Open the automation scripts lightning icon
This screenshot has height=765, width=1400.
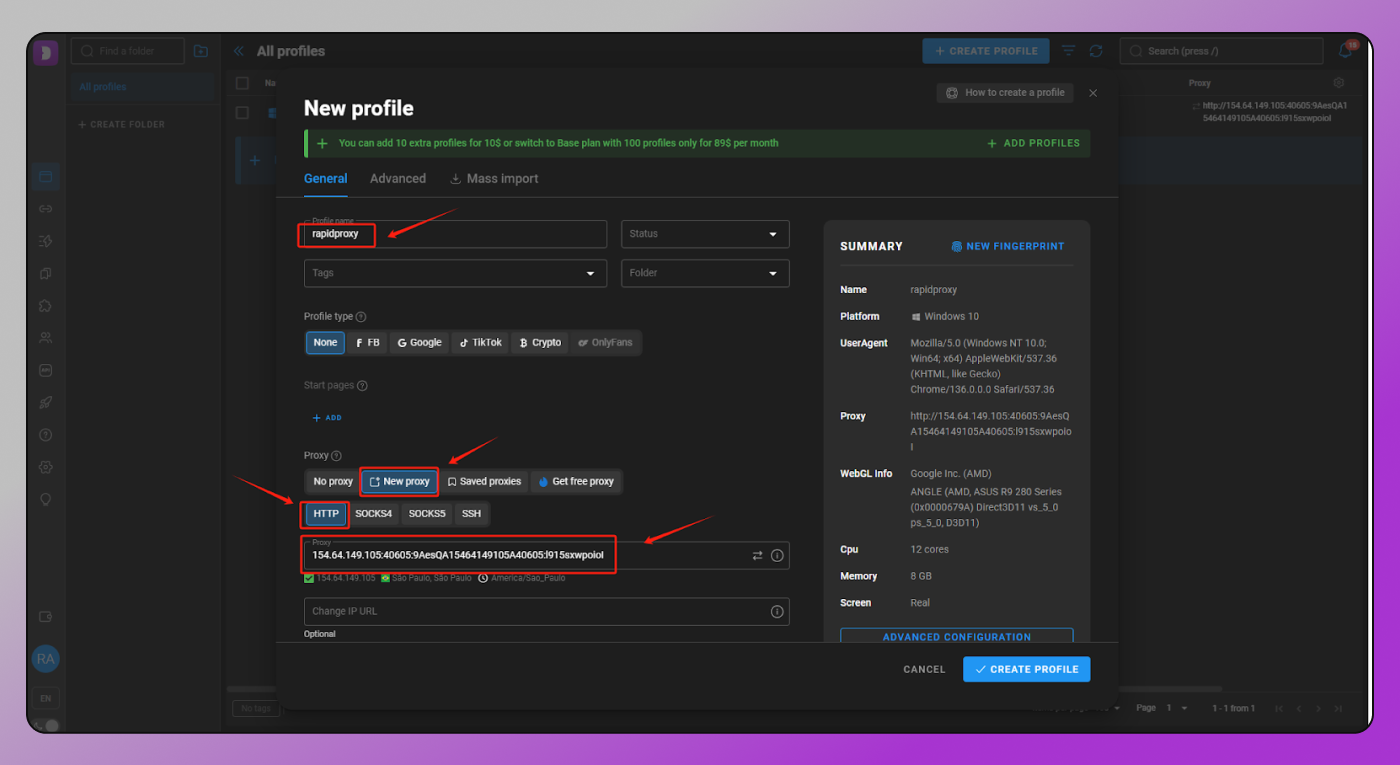coord(45,241)
